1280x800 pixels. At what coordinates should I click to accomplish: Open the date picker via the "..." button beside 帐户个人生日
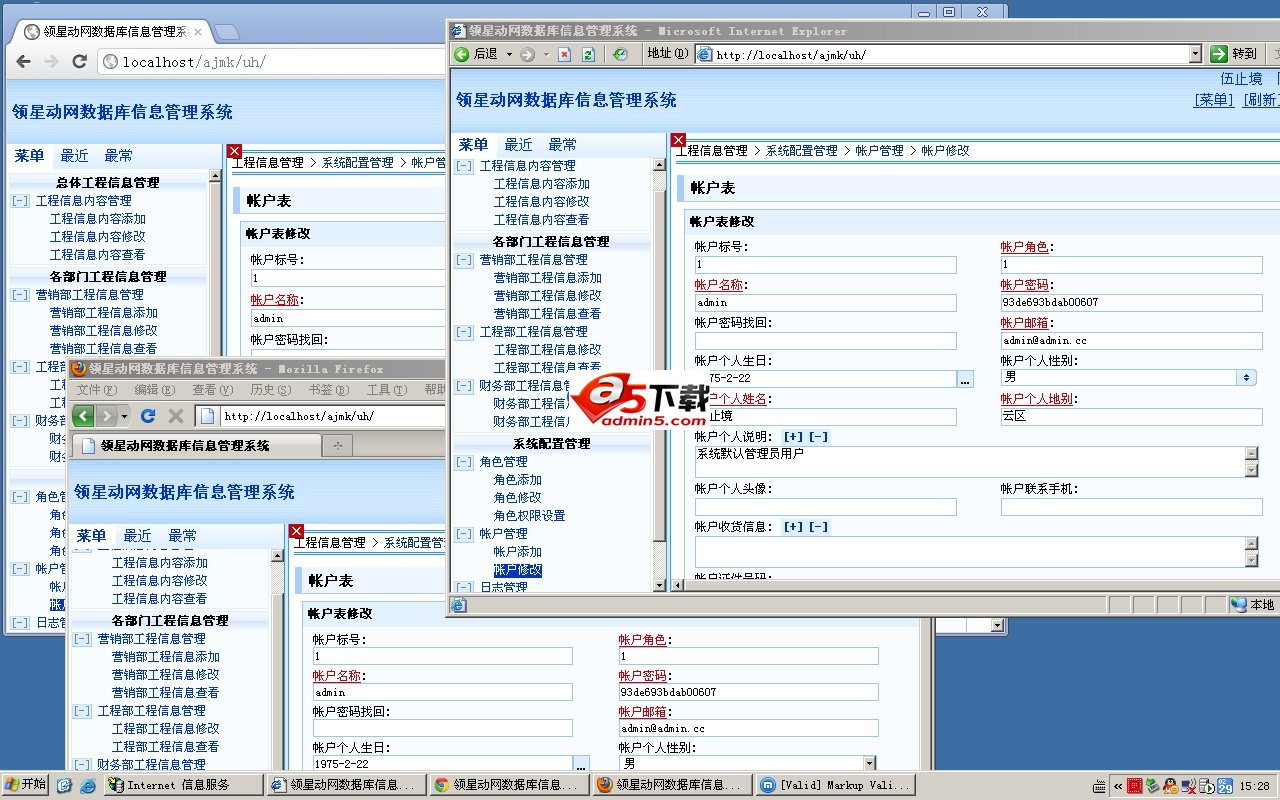coord(964,379)
